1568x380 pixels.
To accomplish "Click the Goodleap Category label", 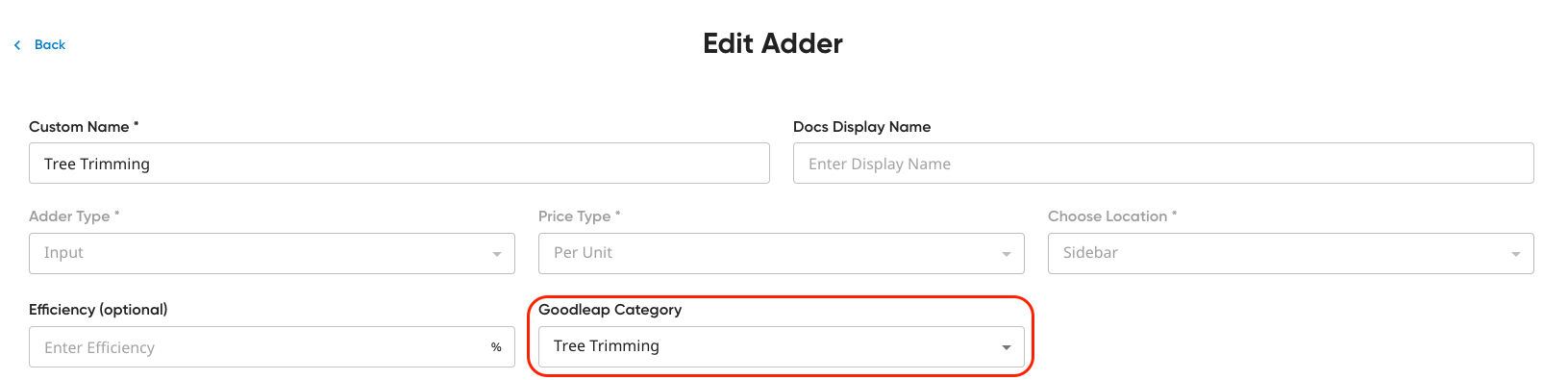I will pyautogui.click(x=610, y=310).
